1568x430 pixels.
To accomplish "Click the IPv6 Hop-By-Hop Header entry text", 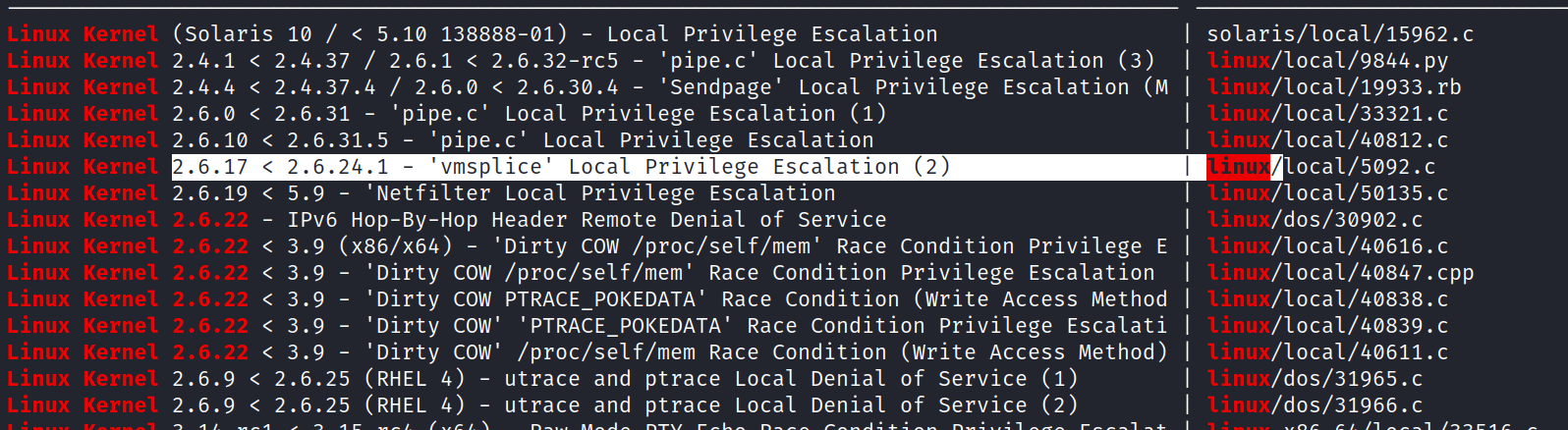I will [x=586, y=220].
